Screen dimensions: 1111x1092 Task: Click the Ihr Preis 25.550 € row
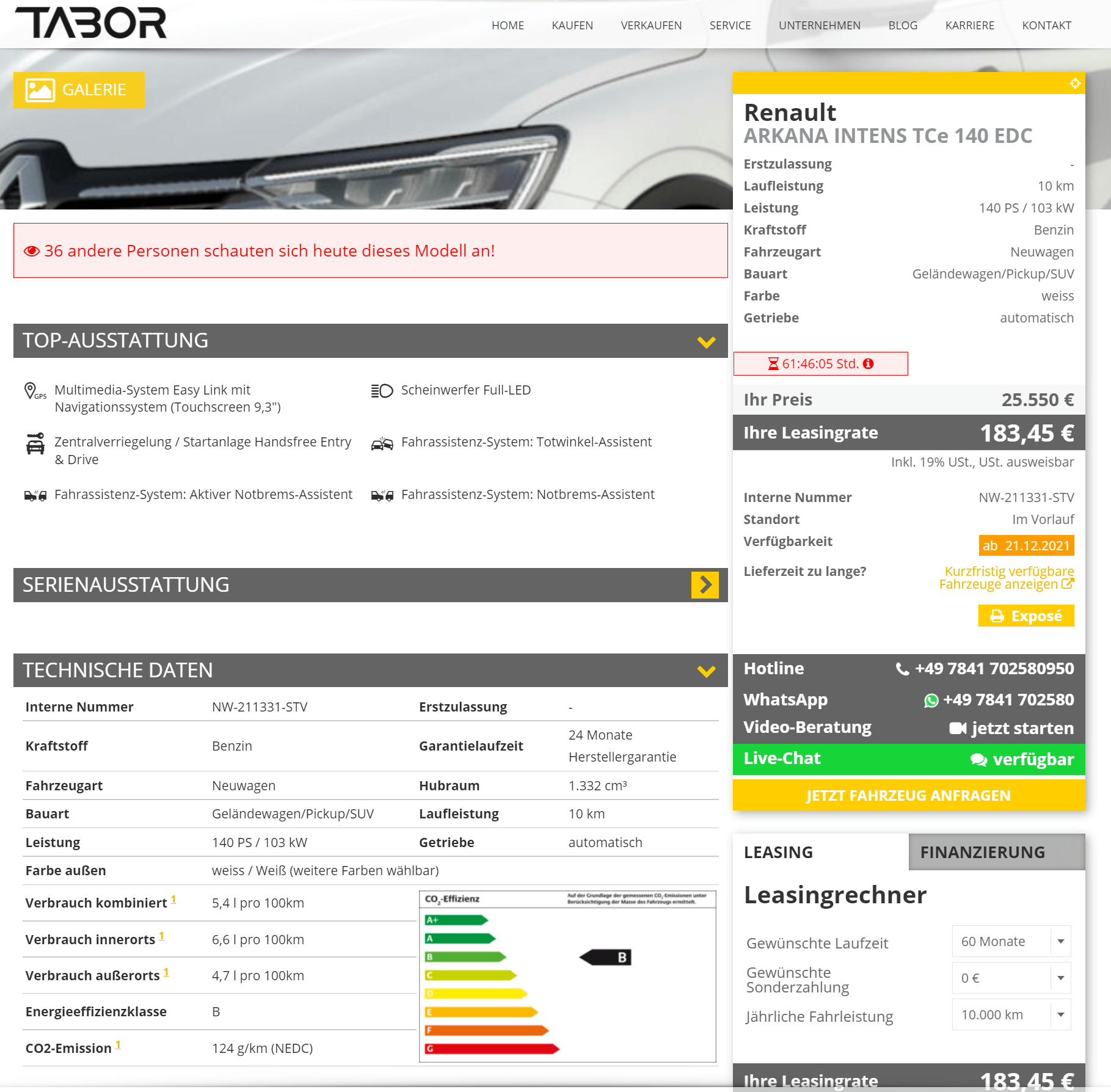pyautogui.click(x=909, y=400)
